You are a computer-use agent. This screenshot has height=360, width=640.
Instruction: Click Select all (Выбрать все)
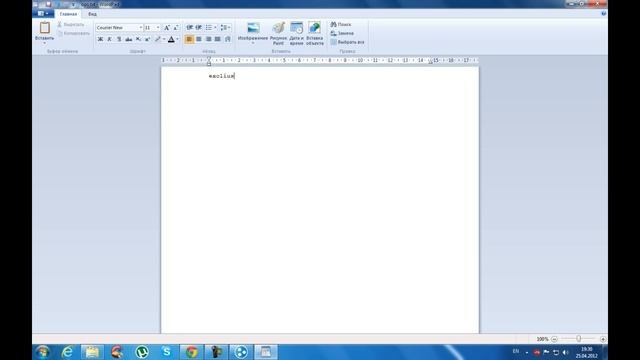[347, 42]
